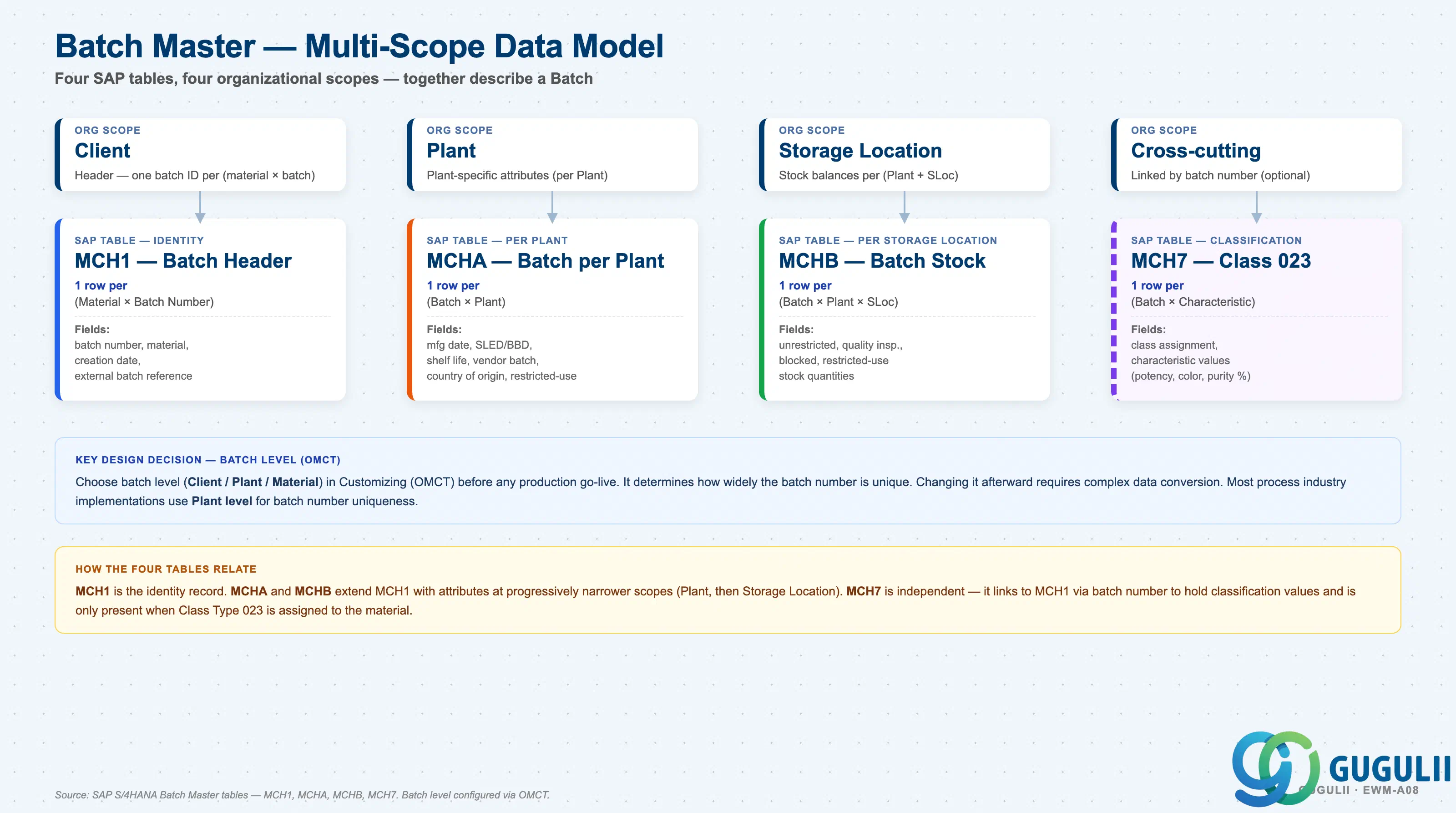Select the Storage Location org scope heading
Image resolution: width=1456 pixels, height=813 pixels.
pos(860,150)
